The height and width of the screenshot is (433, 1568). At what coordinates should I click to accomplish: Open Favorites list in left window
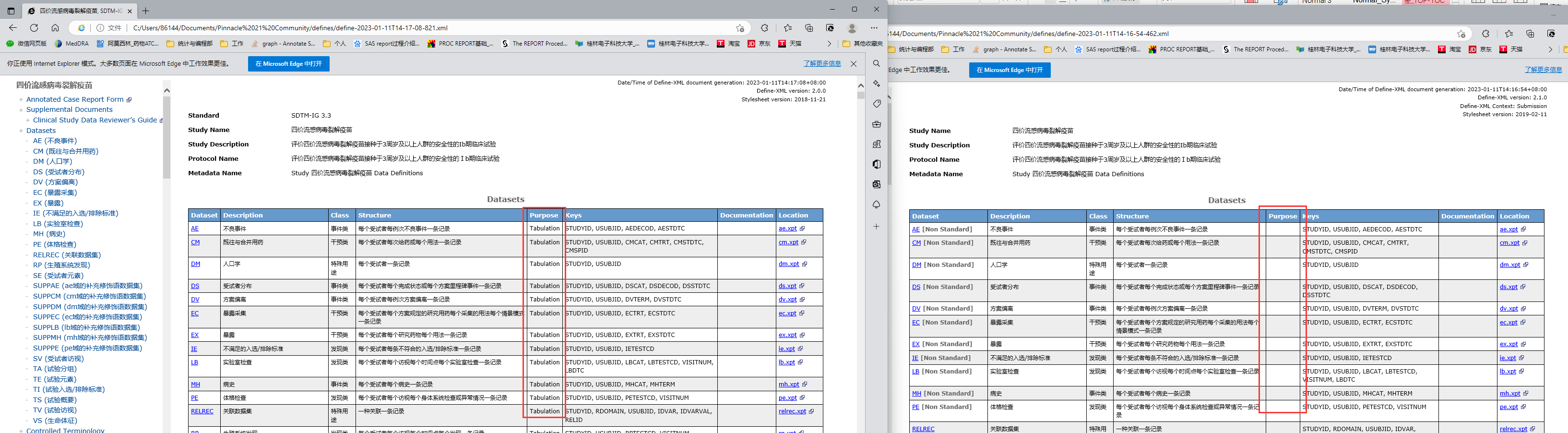[788, 28]
